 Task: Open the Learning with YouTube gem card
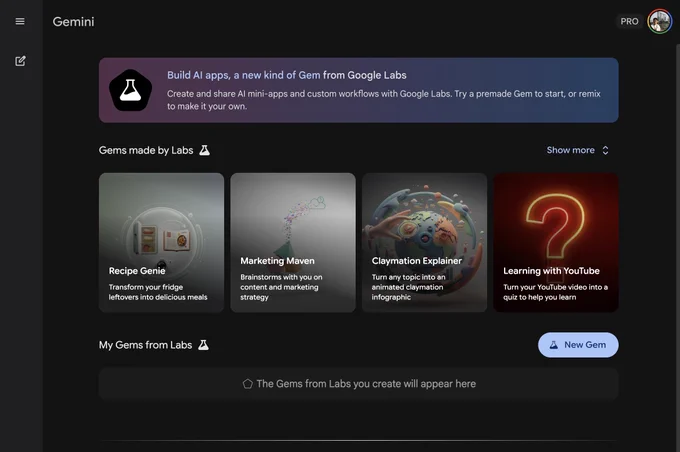tap(556, 242)
